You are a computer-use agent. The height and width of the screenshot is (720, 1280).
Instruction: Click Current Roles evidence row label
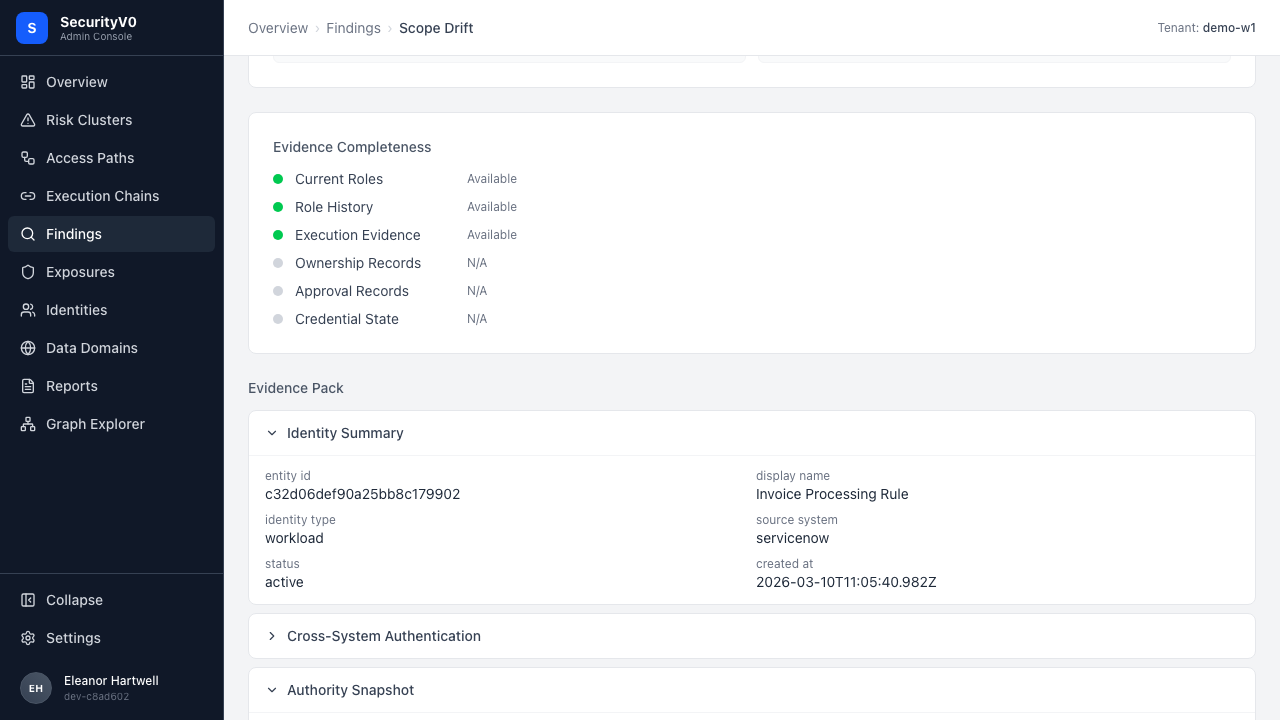[339, 179]
